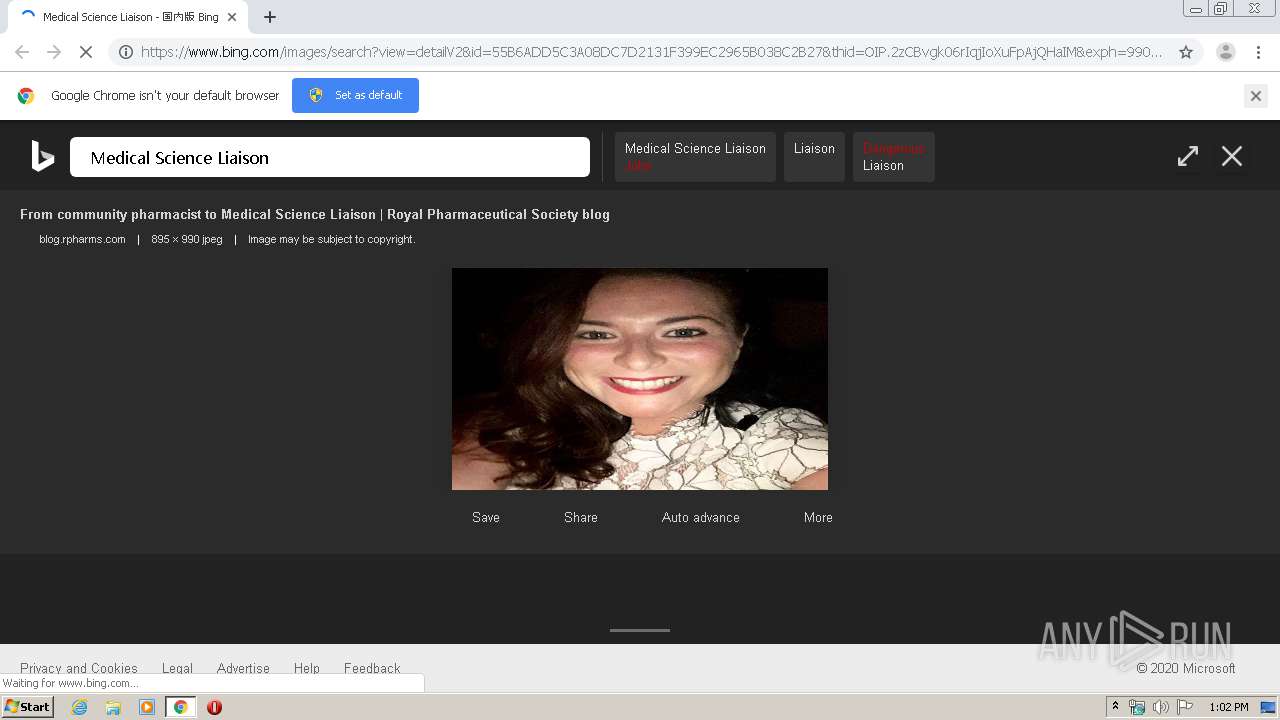This screenshot has height=720, width=1280.
Task: Click the Bing logo icon
Action: tap(42, 156)
